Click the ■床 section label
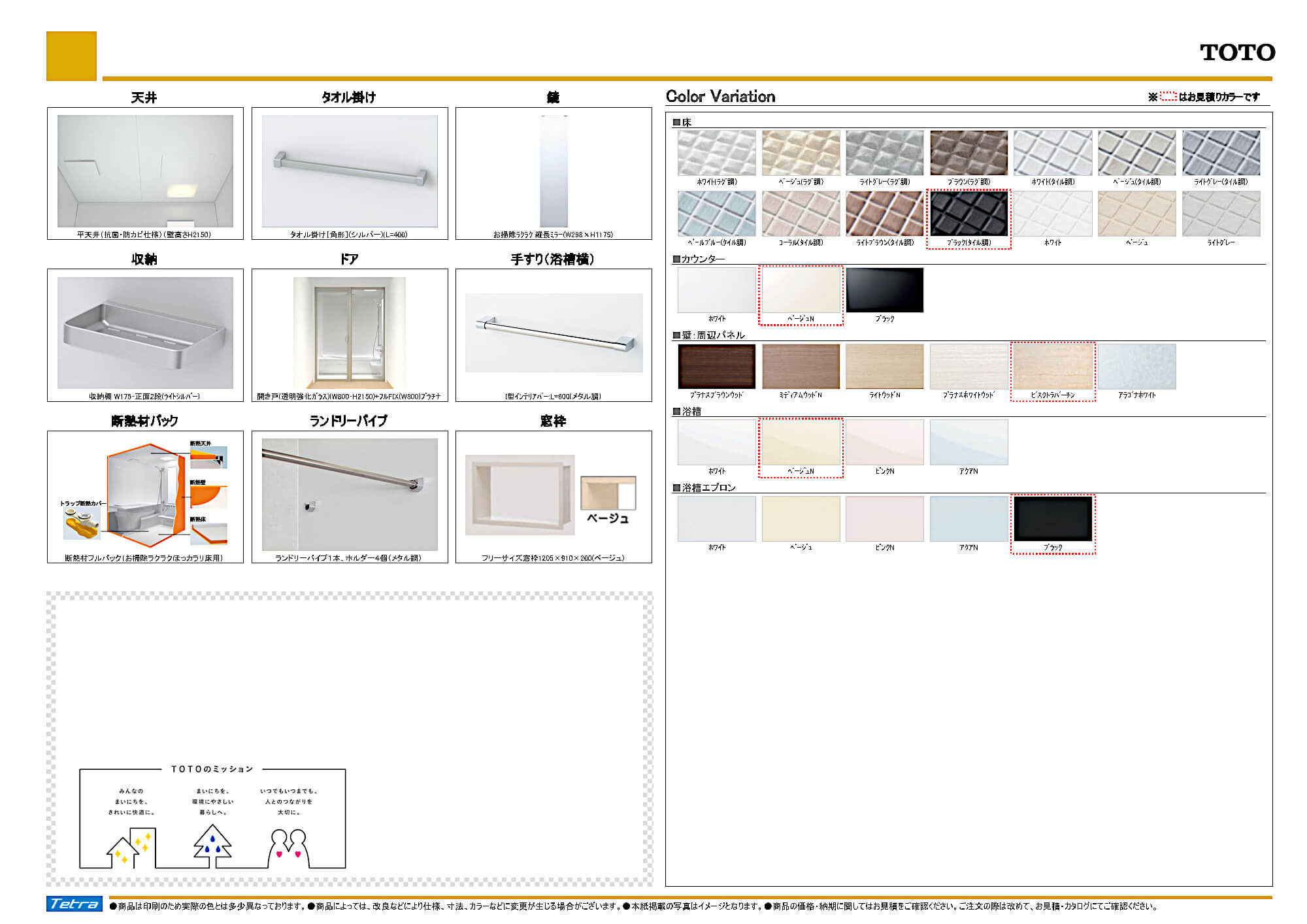 682,122
